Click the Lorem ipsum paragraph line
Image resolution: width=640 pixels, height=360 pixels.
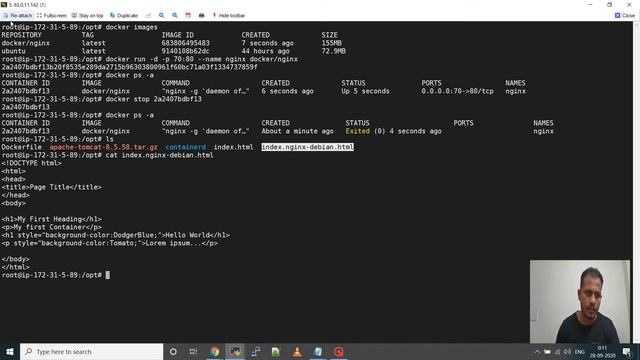109,243
